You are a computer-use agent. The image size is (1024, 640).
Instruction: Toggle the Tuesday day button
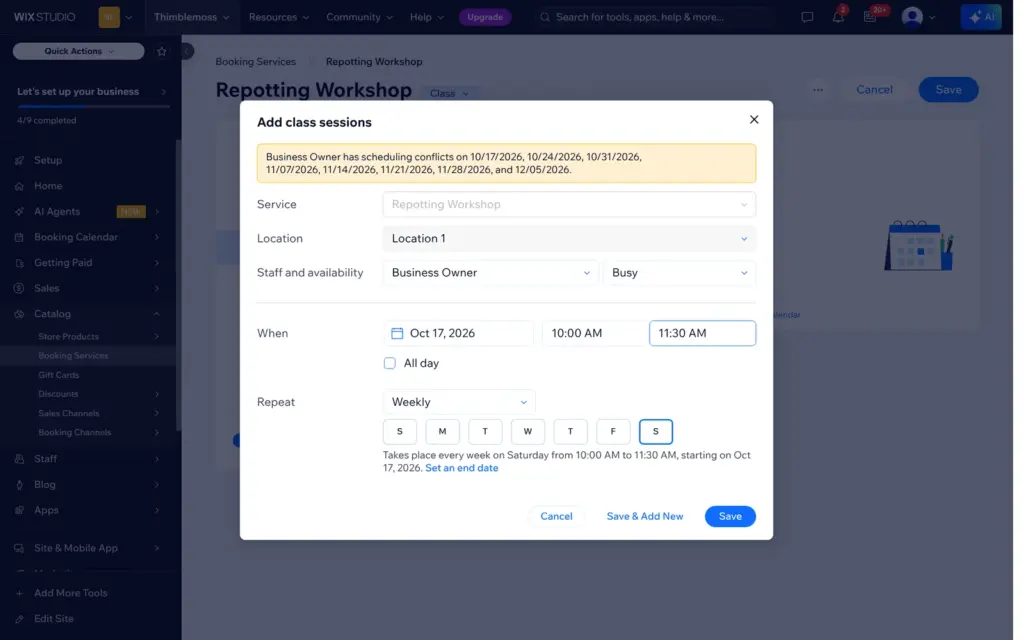point(485,432)
